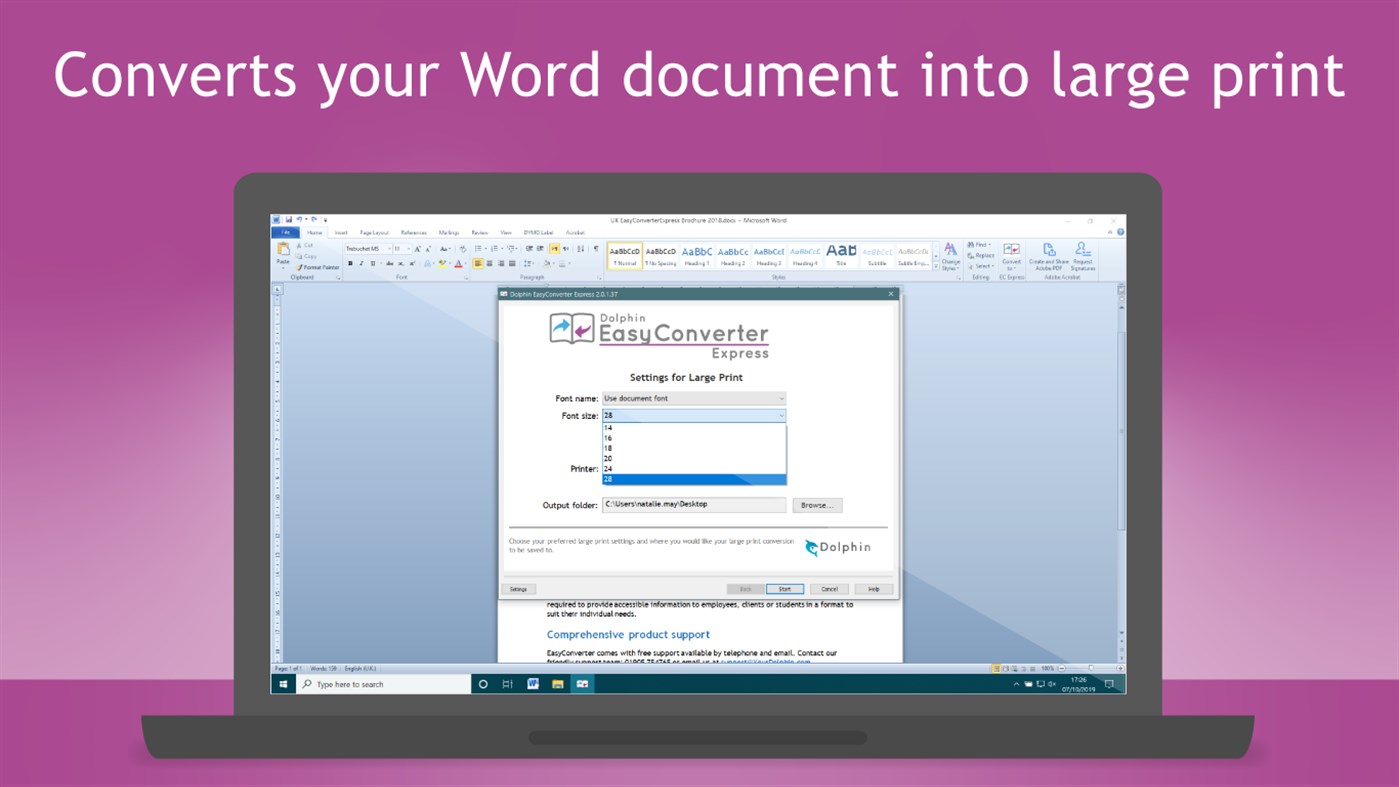Click the Decrease Indent icon
Image resolution: width=1399 pixels, height=787 pixels.
529,249
